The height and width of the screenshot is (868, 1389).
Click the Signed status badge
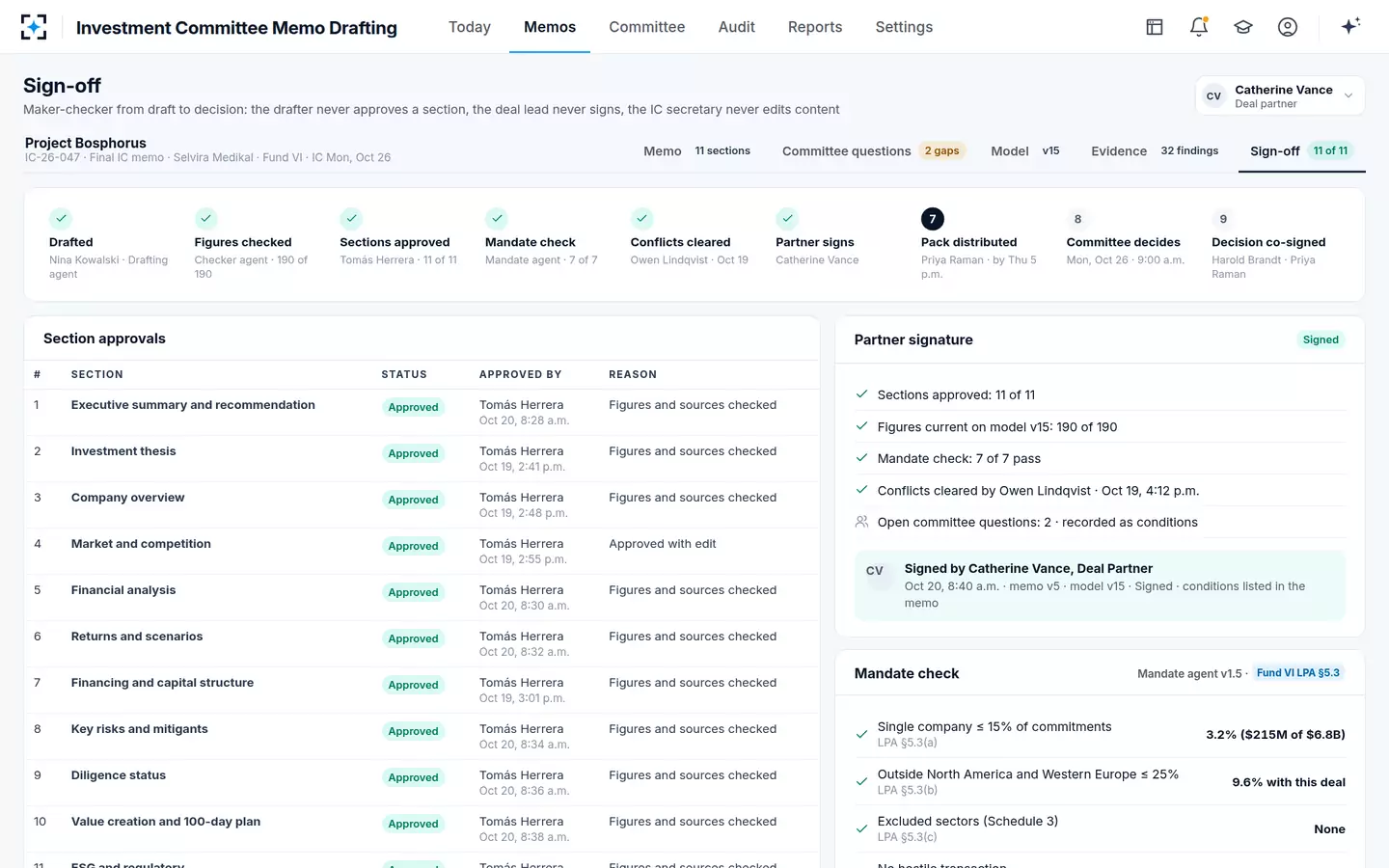(x=1321, y=339)
